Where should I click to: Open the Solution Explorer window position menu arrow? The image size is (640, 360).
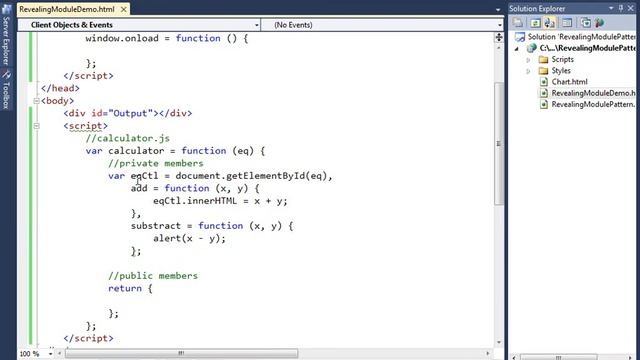[x=611, y=8]
